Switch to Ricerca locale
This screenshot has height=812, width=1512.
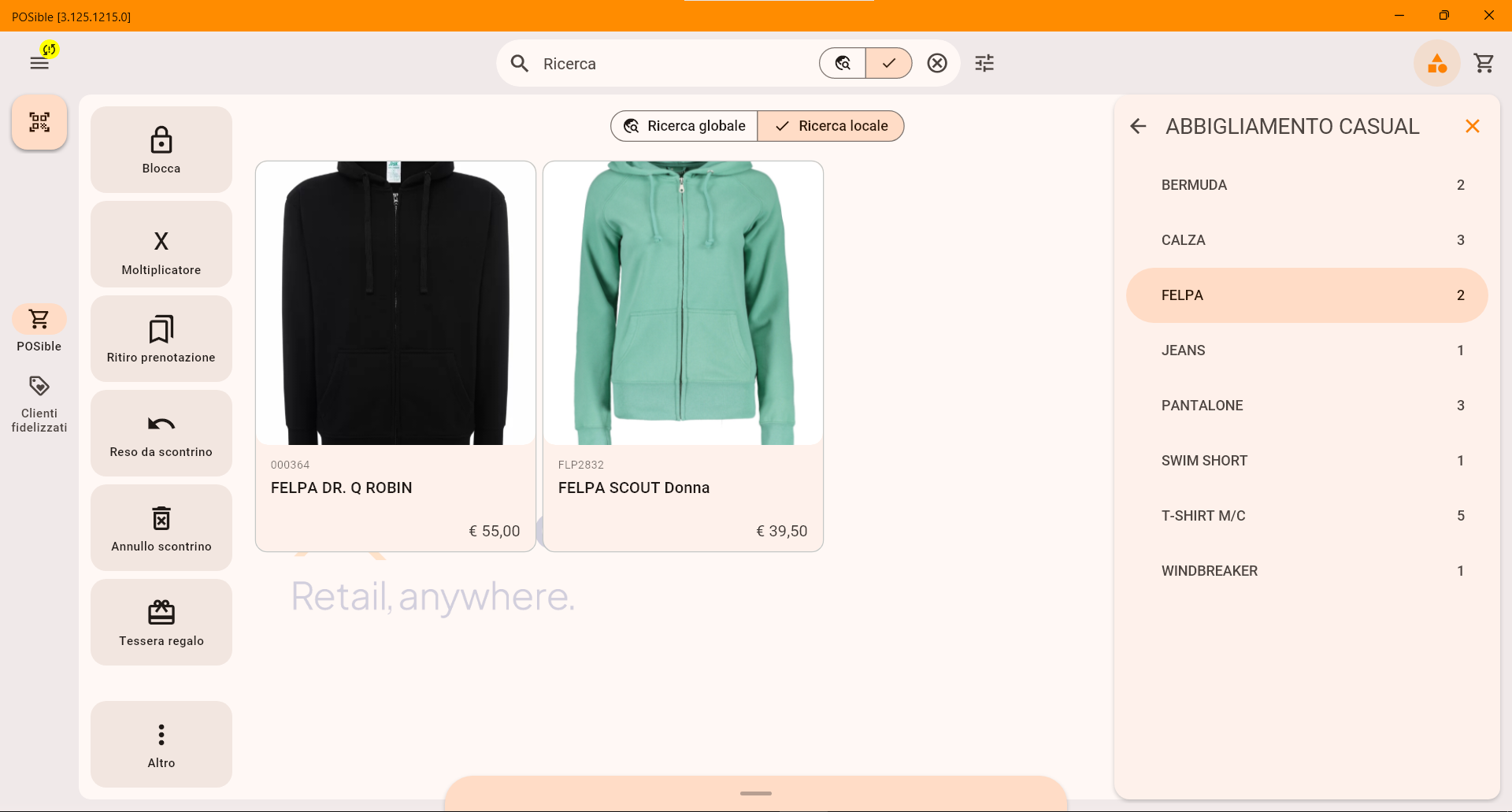[831, 126]
